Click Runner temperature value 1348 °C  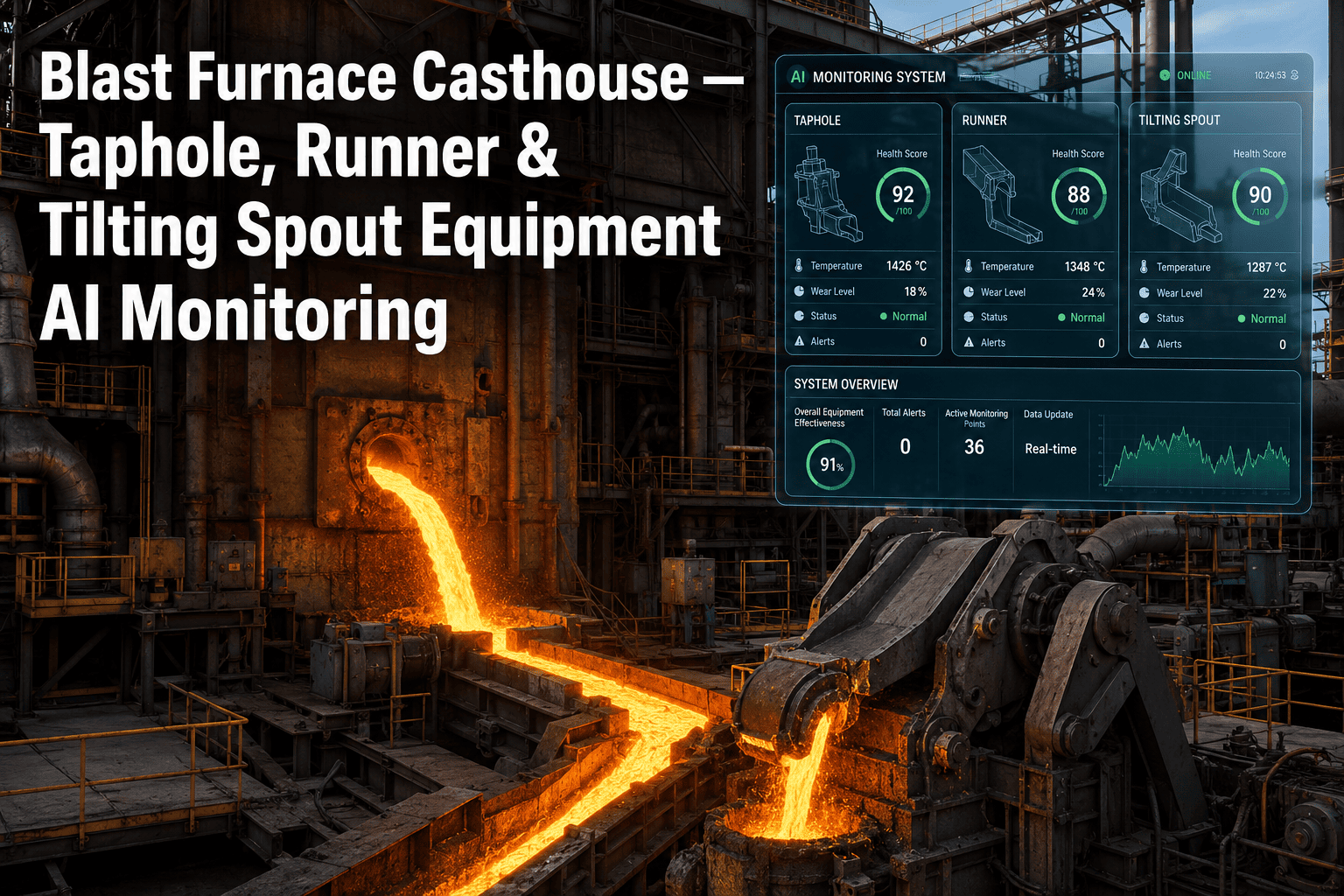1085,266
